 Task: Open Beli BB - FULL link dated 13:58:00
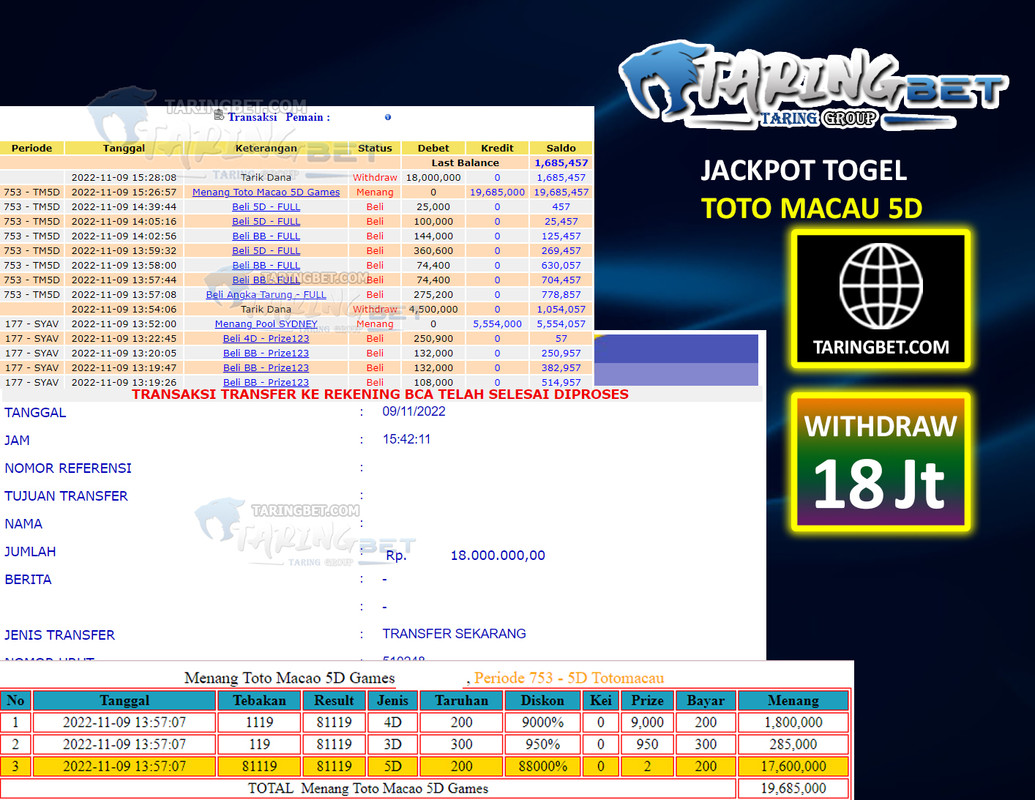(x=266, y=265)
